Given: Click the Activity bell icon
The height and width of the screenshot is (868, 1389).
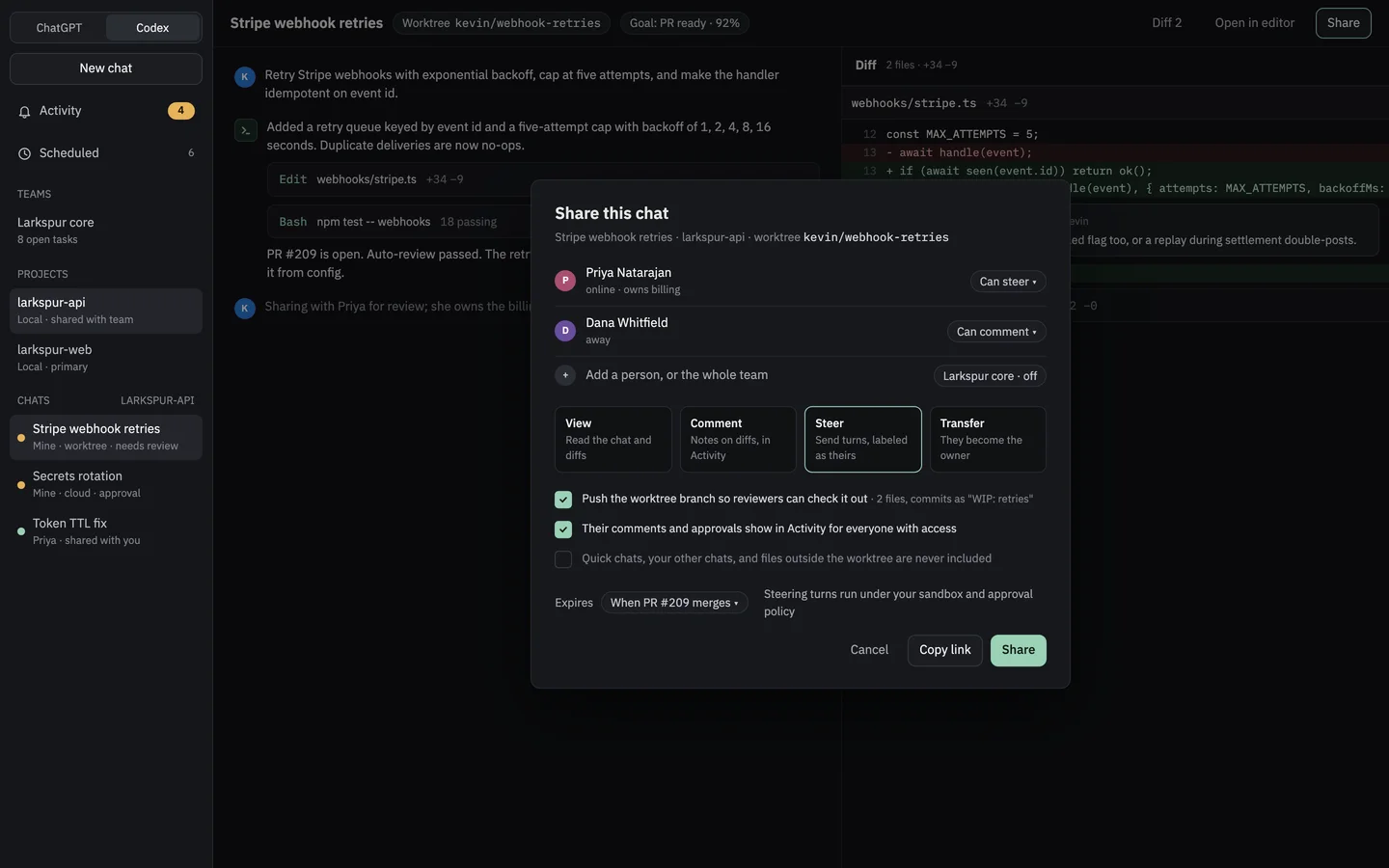Looking at the screenshot, I should (25, 112).
